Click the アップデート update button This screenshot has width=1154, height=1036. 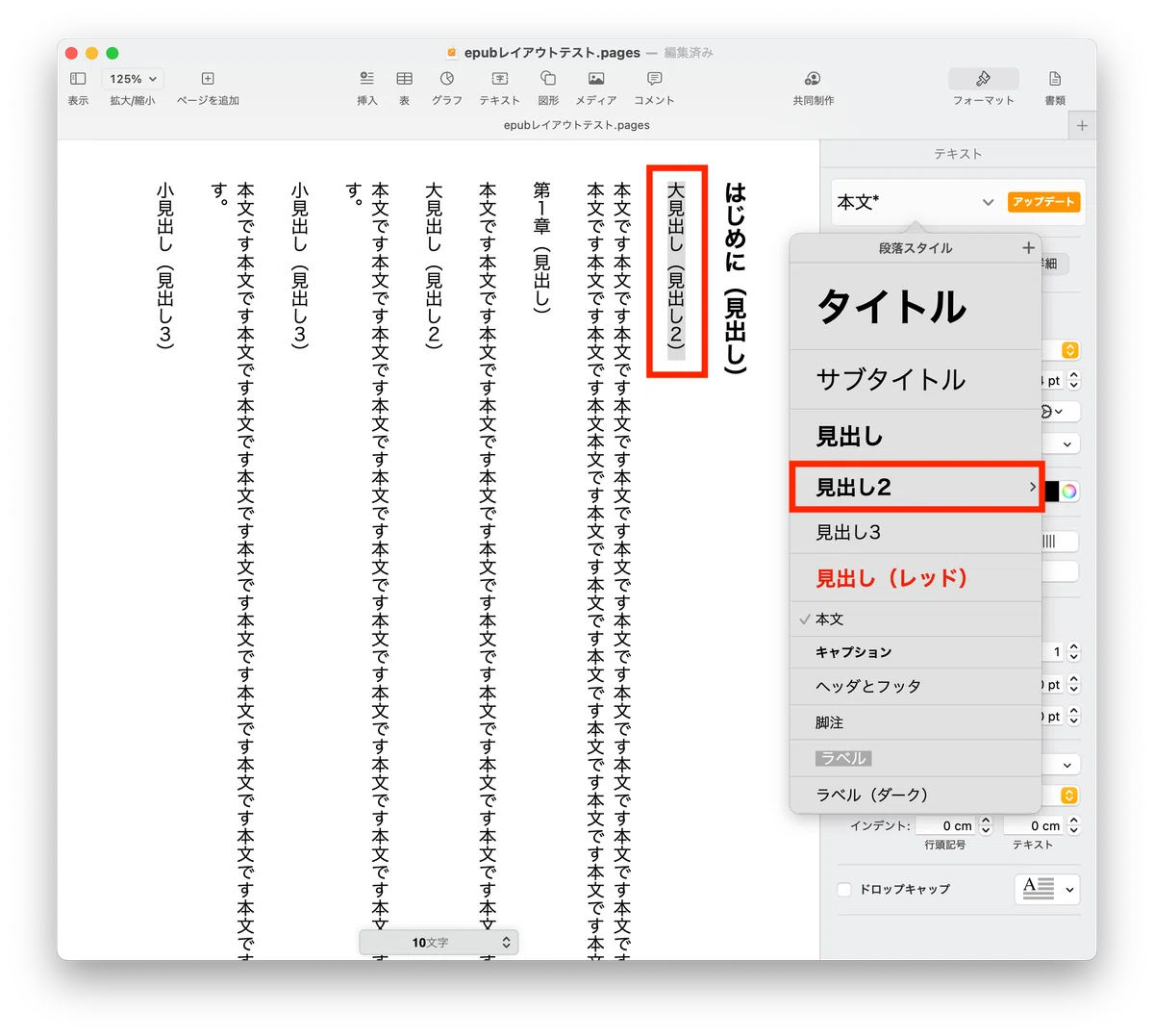(x=1043, y=202)
